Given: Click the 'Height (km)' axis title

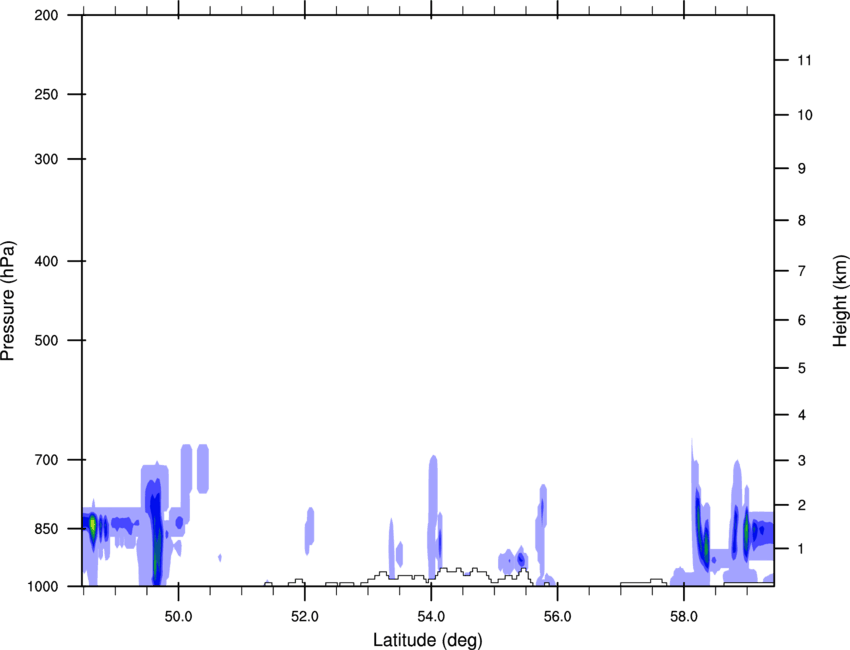Looking at the screenshot, I should tap(840, 301).
